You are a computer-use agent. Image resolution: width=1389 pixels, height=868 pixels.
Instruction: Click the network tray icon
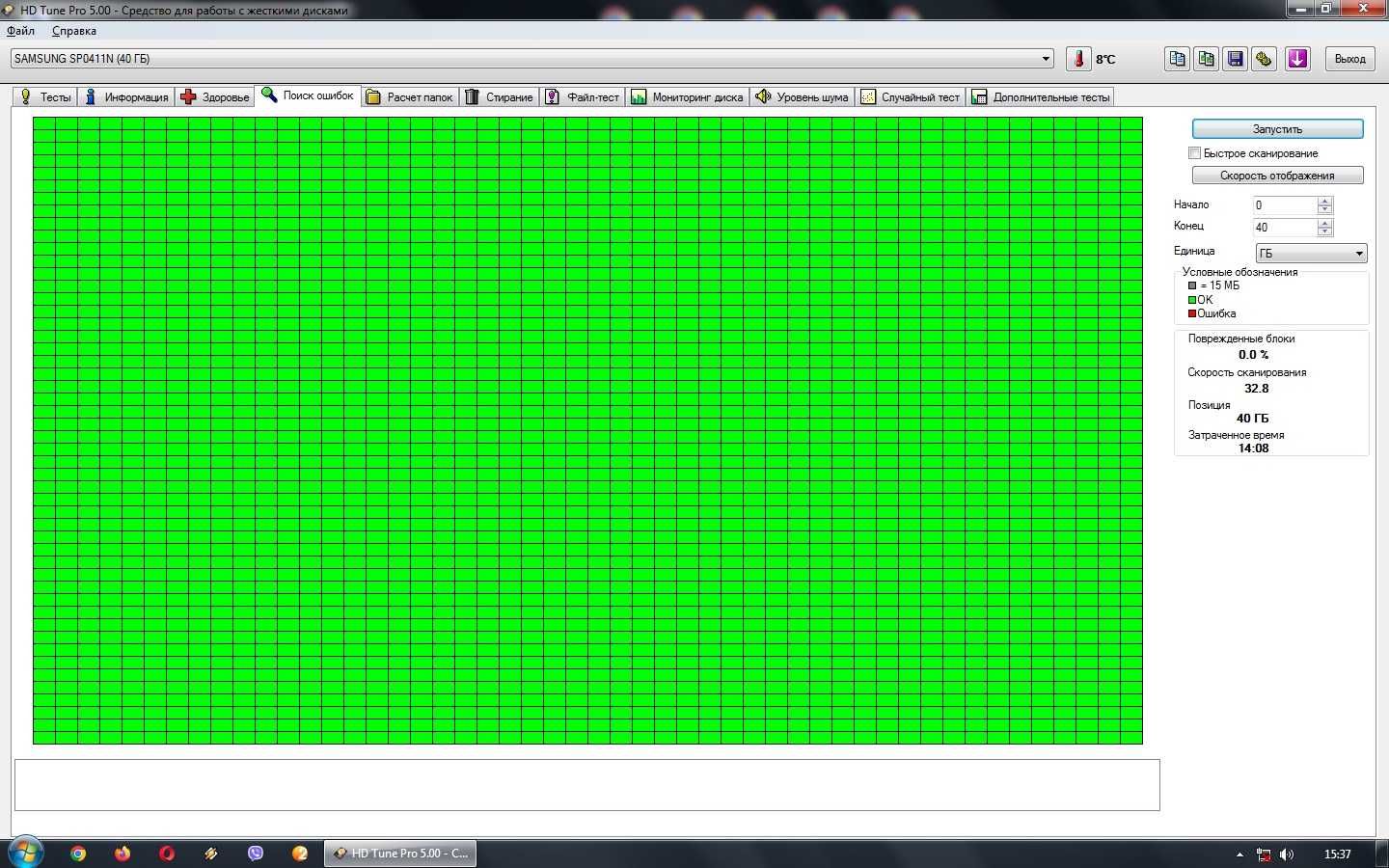point(1264,854)
